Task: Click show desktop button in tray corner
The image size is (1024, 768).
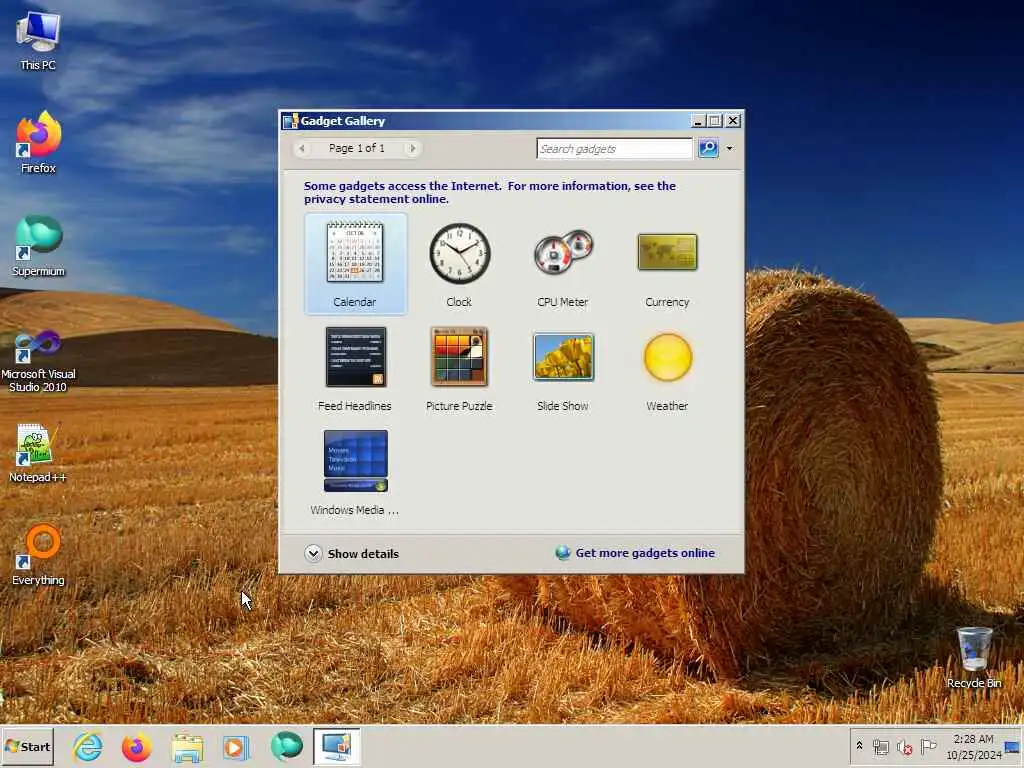Action: (1014, 747)
